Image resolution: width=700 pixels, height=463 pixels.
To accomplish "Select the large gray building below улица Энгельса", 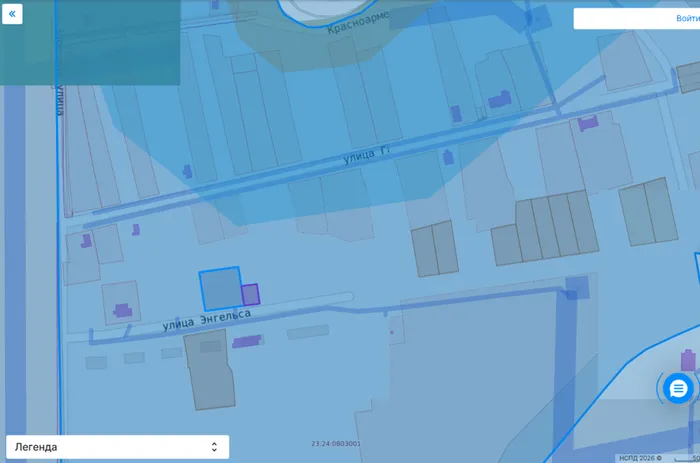I will [x=209, y=371].
